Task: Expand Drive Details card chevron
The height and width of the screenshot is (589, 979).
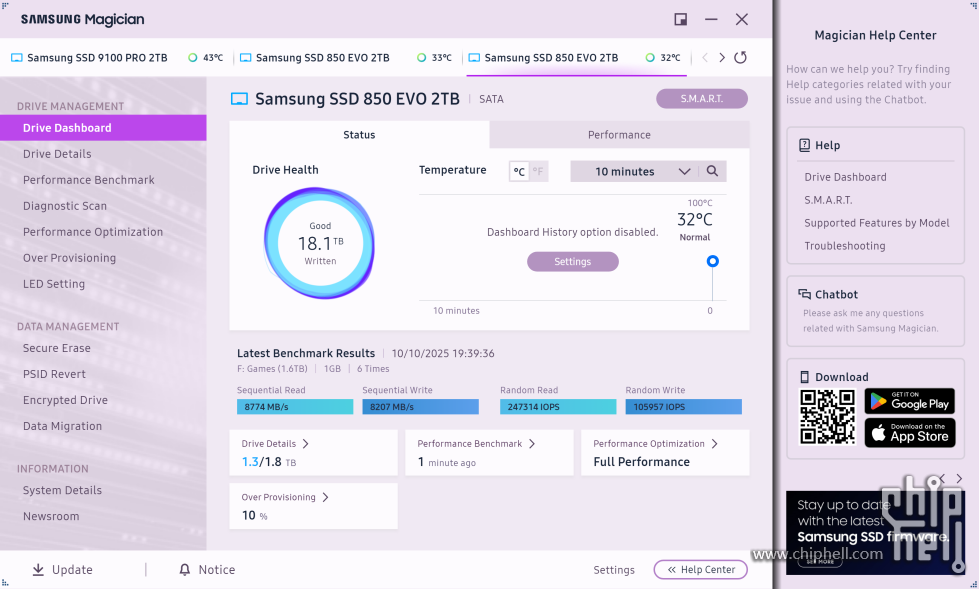Action: click(306, 444)
